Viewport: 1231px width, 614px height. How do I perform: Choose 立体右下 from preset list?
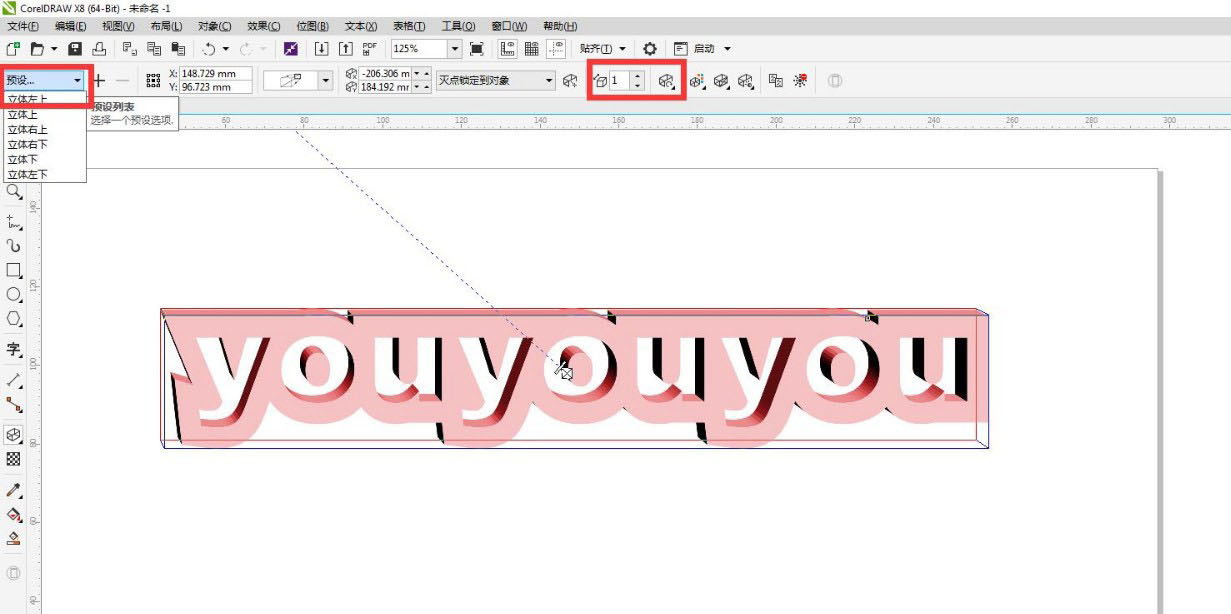click(x=27, y=145)
